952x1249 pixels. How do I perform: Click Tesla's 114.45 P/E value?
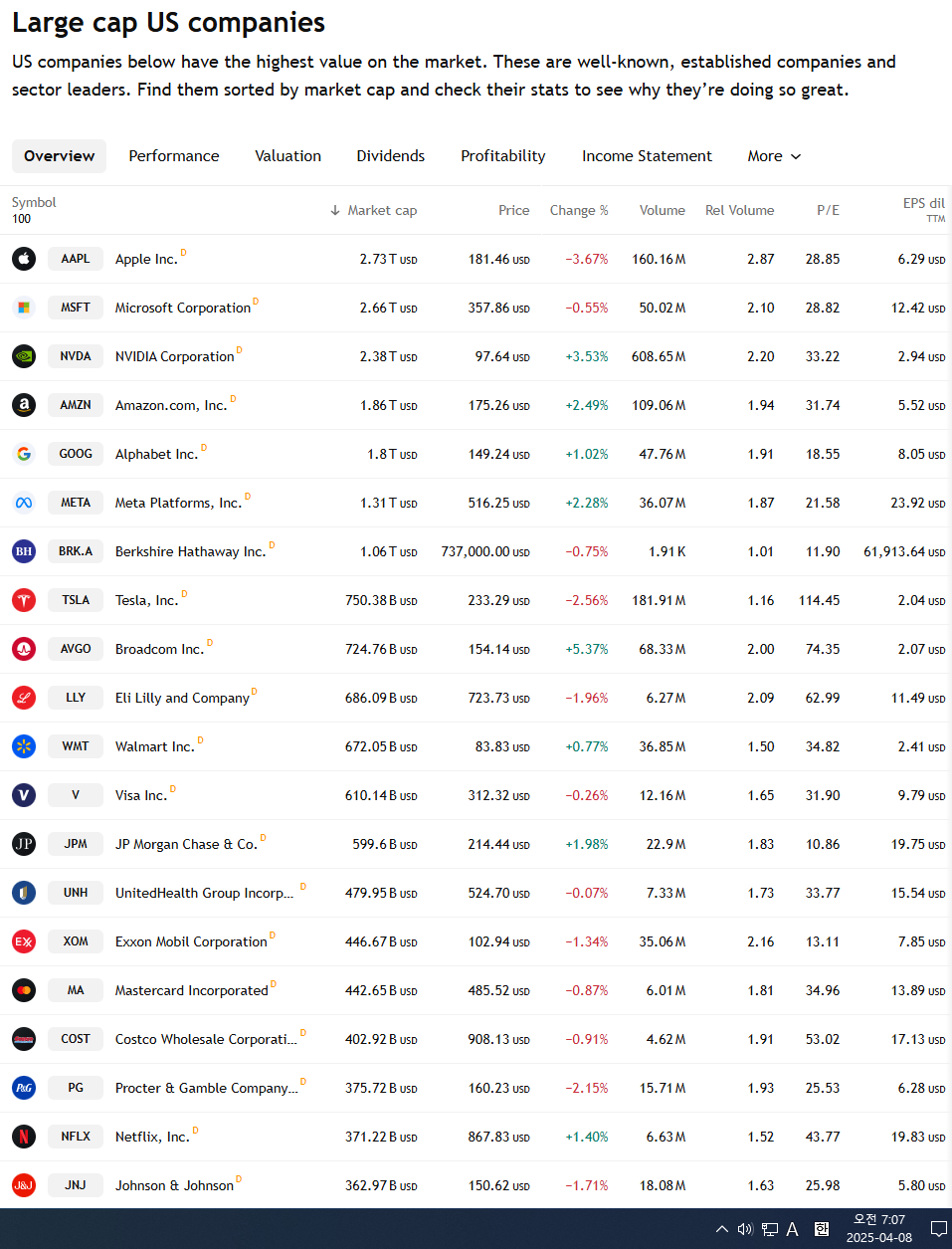(820, 600)
